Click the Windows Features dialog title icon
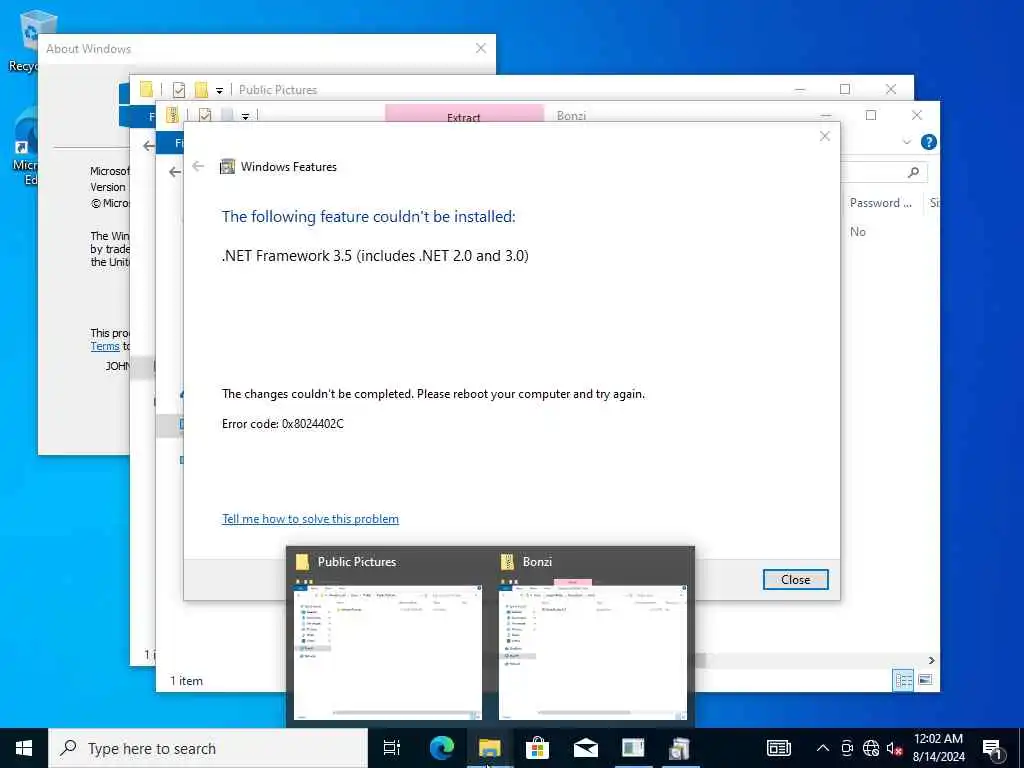The width and height of the screenshot is (1024, 768). tap(227, 167)
